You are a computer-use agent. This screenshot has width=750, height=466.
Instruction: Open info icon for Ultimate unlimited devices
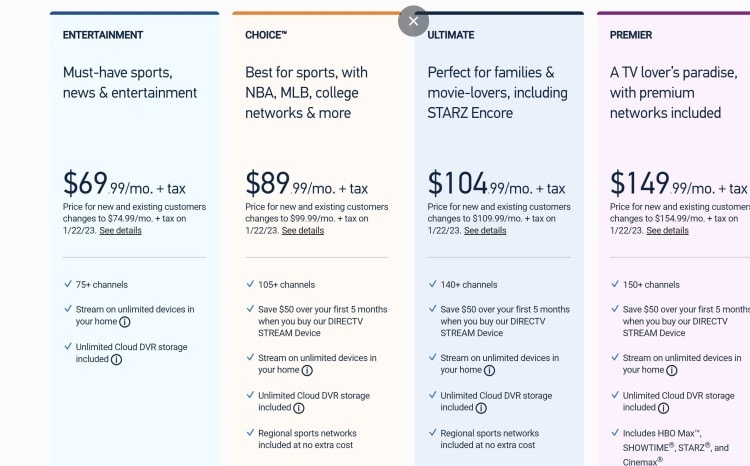pyautogui.click(x=489, y=370)
